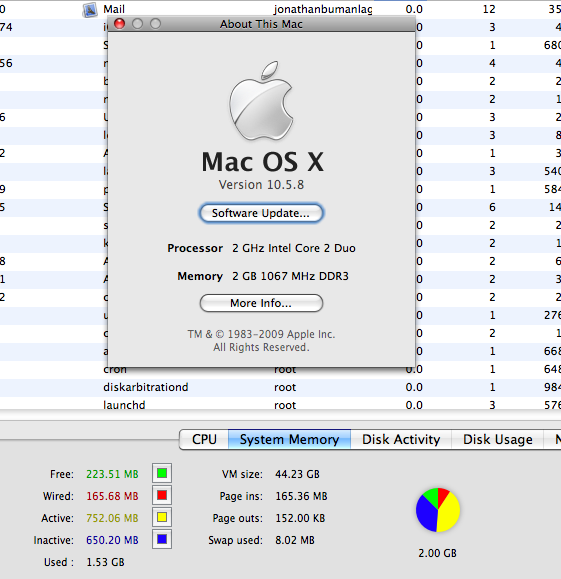Click the Mail app icon in process list

[x=90, y=10]
